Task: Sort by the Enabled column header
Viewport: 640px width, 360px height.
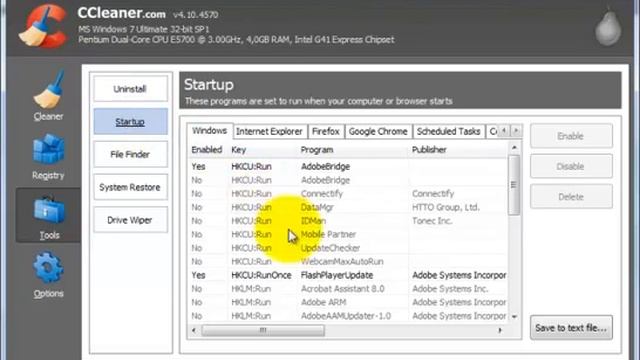Action: (207, 150)
